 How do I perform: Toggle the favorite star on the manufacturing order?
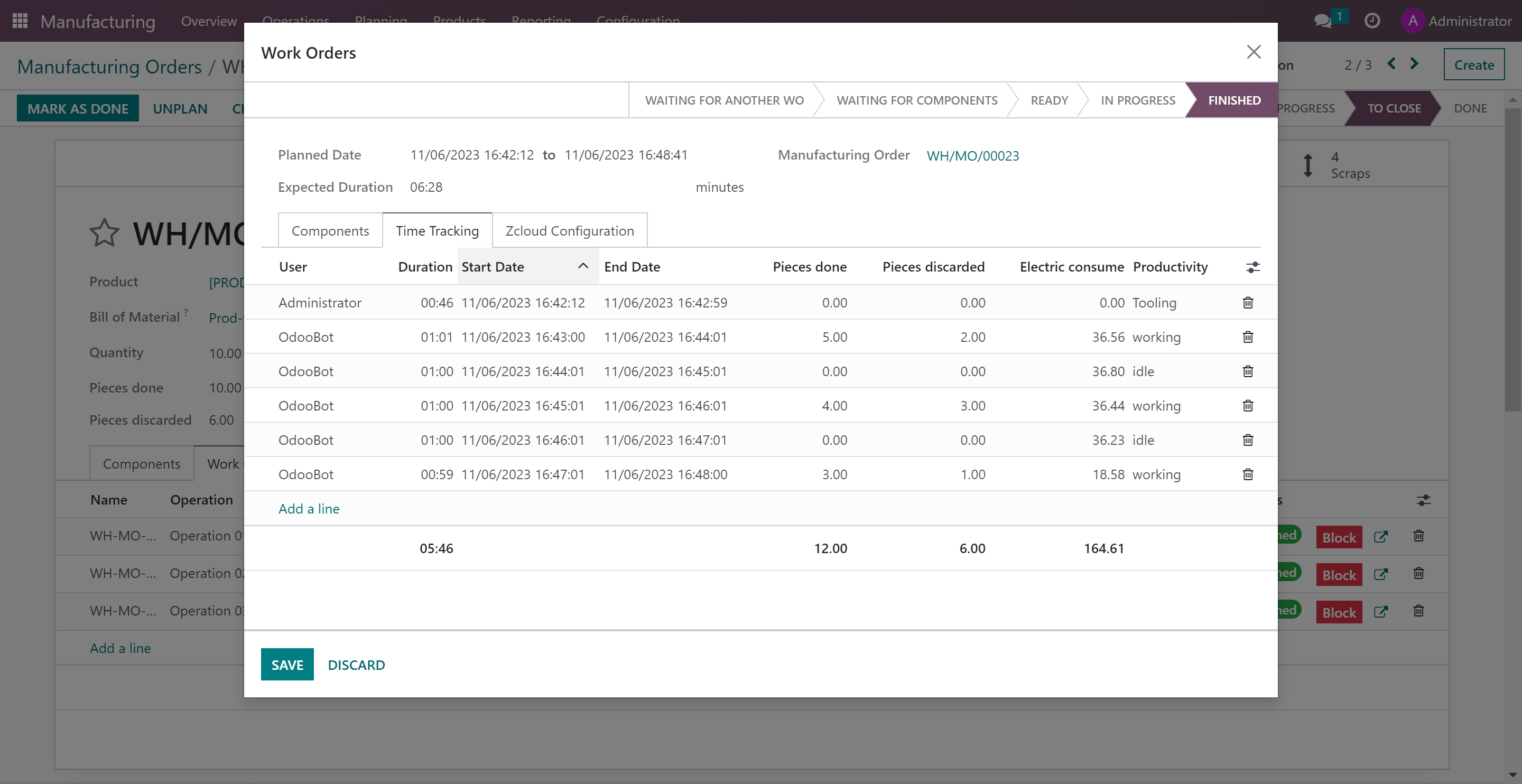(x=104, y=233)
